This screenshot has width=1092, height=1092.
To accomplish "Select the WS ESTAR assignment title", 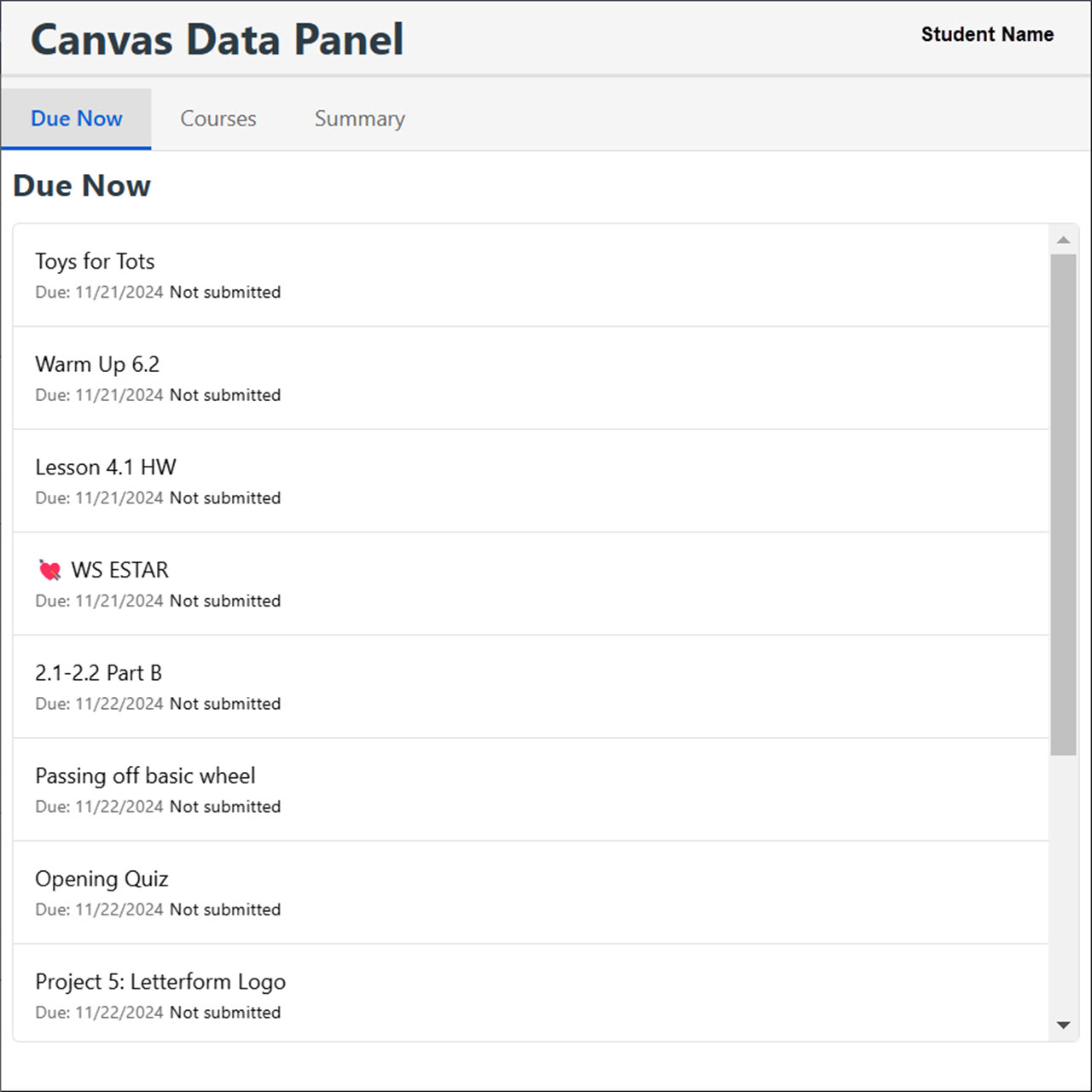I will point(119,570).
